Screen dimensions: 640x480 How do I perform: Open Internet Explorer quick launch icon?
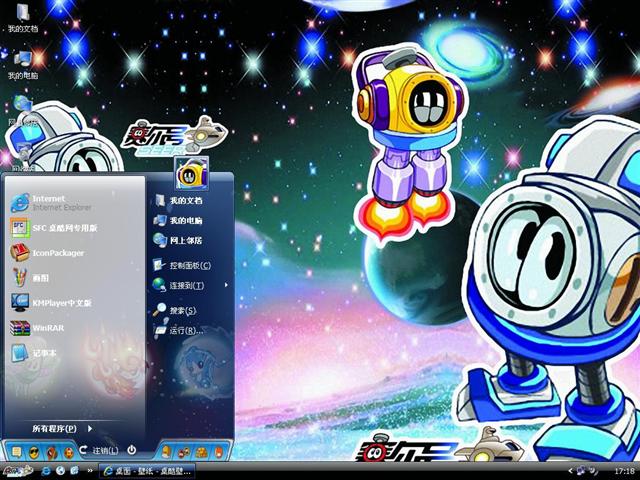[46, 471]
